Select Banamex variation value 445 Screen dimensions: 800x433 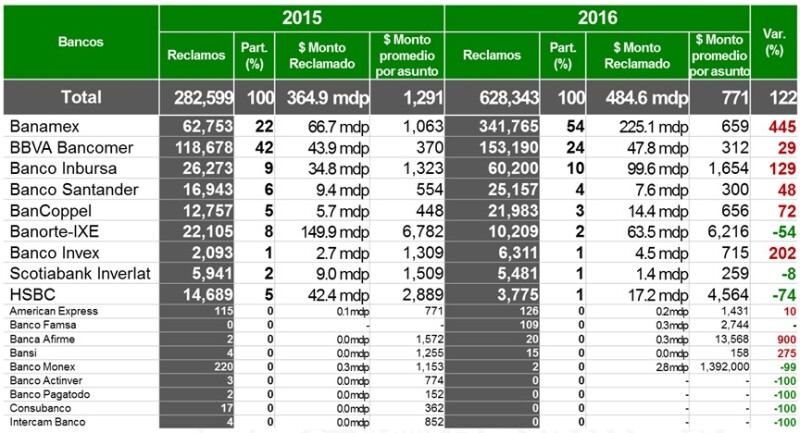tap(782, 126)
